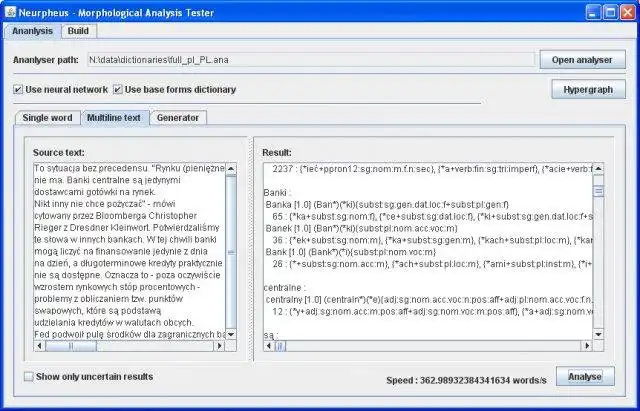
Task: Click the Source text scroll-right arrow
Action: [x=220, y=346]
